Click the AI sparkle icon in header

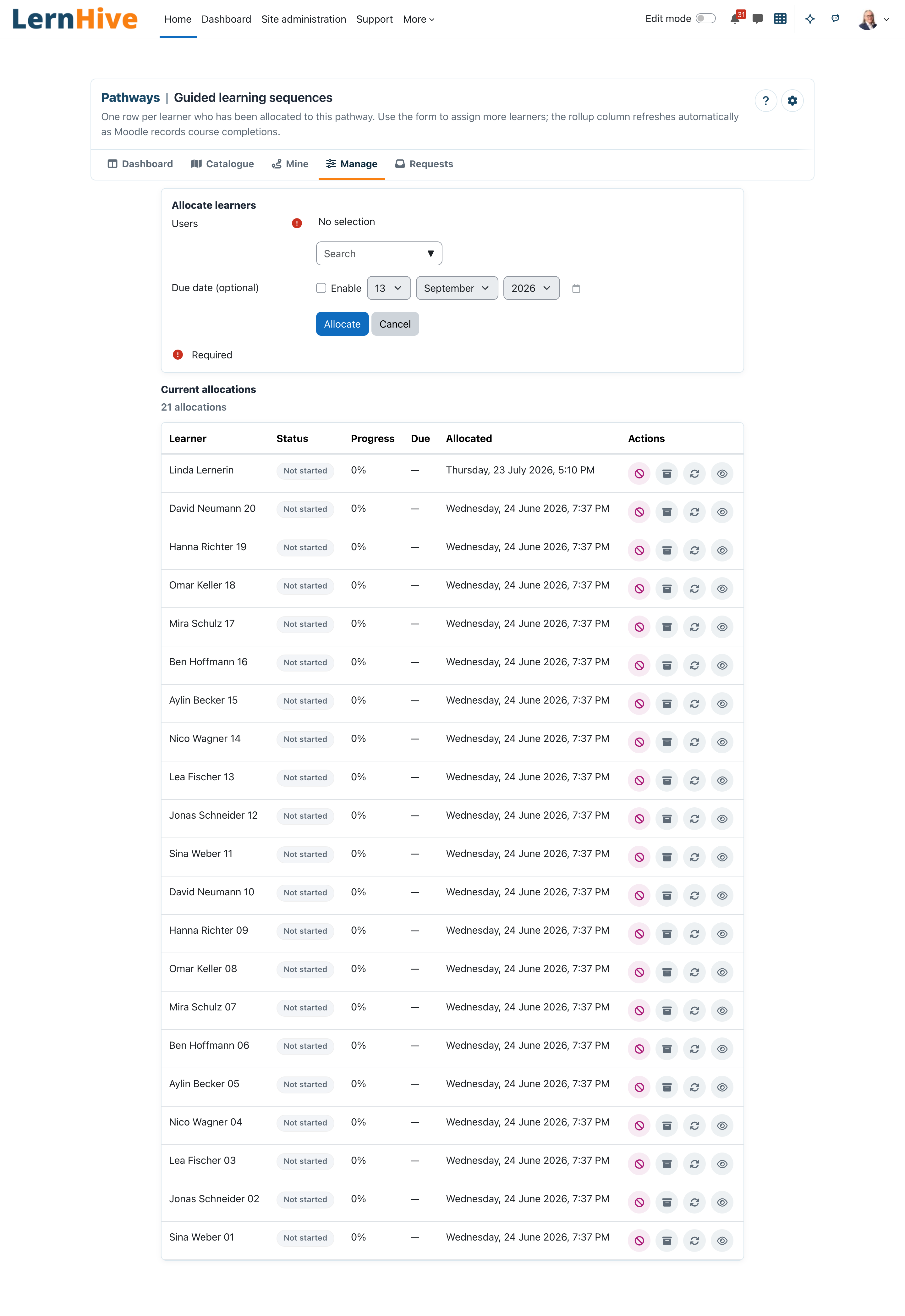pos(810,19)
